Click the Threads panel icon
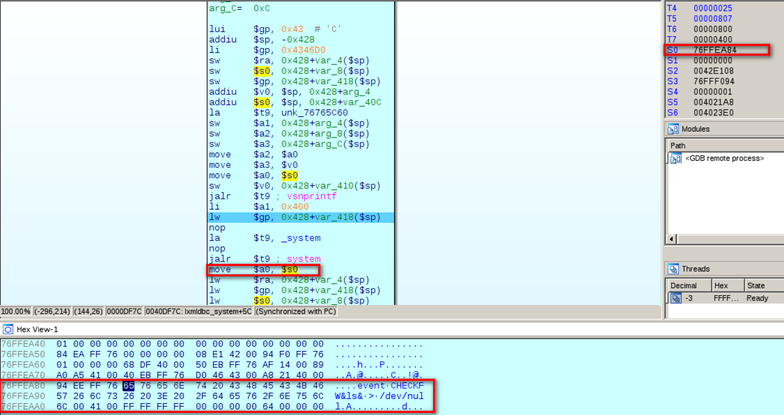This screenshot has height=415, width=784. [673, 269]
